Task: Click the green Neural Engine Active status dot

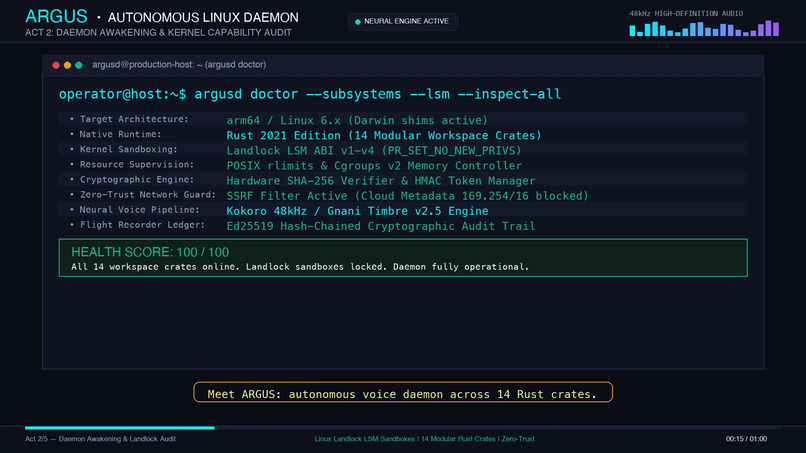Action: click(358, 22)
